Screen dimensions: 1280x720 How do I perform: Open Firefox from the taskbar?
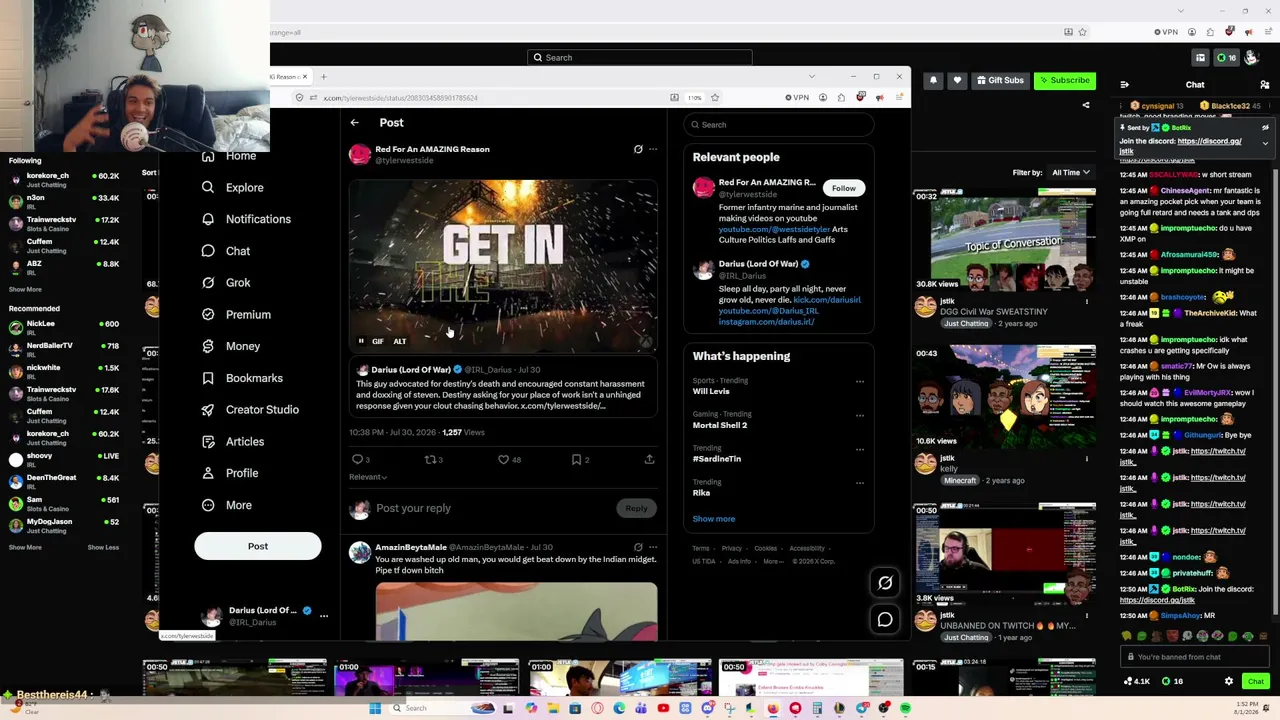[773, 708]
